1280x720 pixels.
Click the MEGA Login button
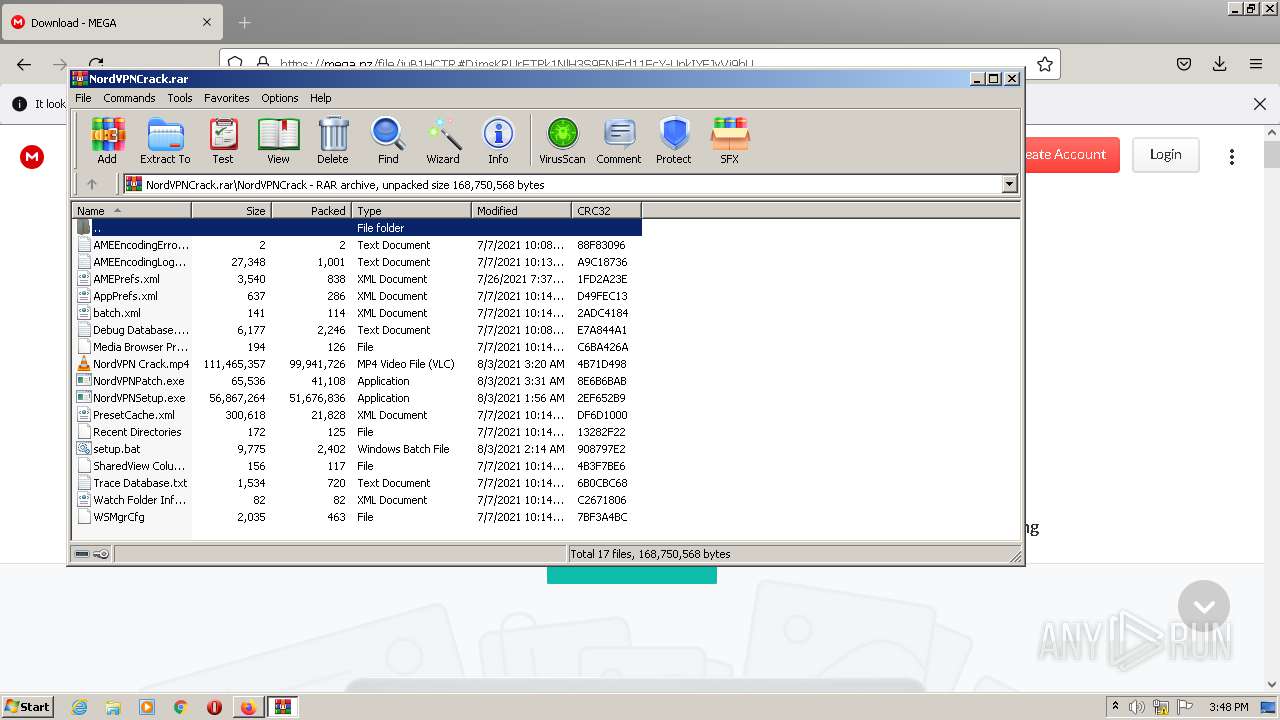1165,154
